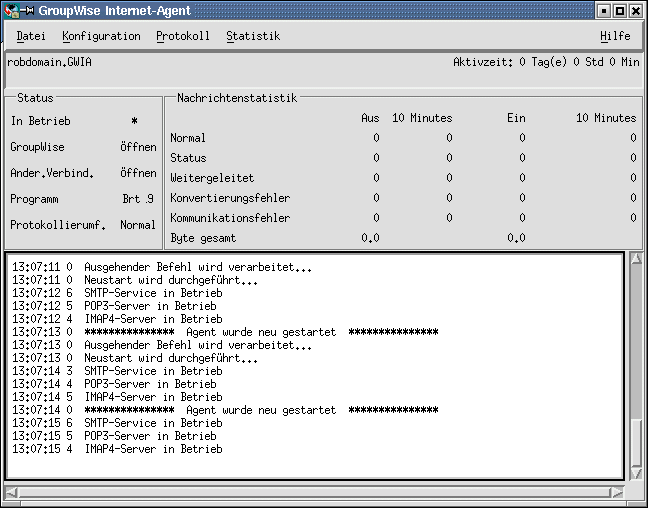Open the Konfiguration menu
Image resolution: width=648 pixels, height=508 pixels.
(101, 36)
